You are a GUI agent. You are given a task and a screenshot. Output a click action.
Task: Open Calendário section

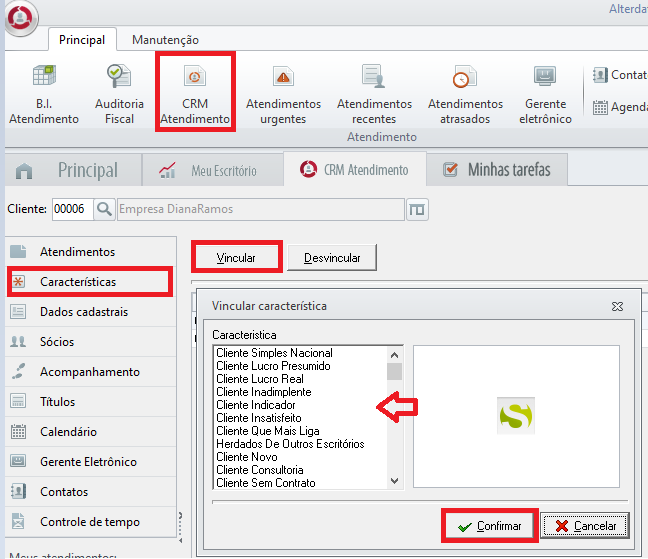[91, 432]
